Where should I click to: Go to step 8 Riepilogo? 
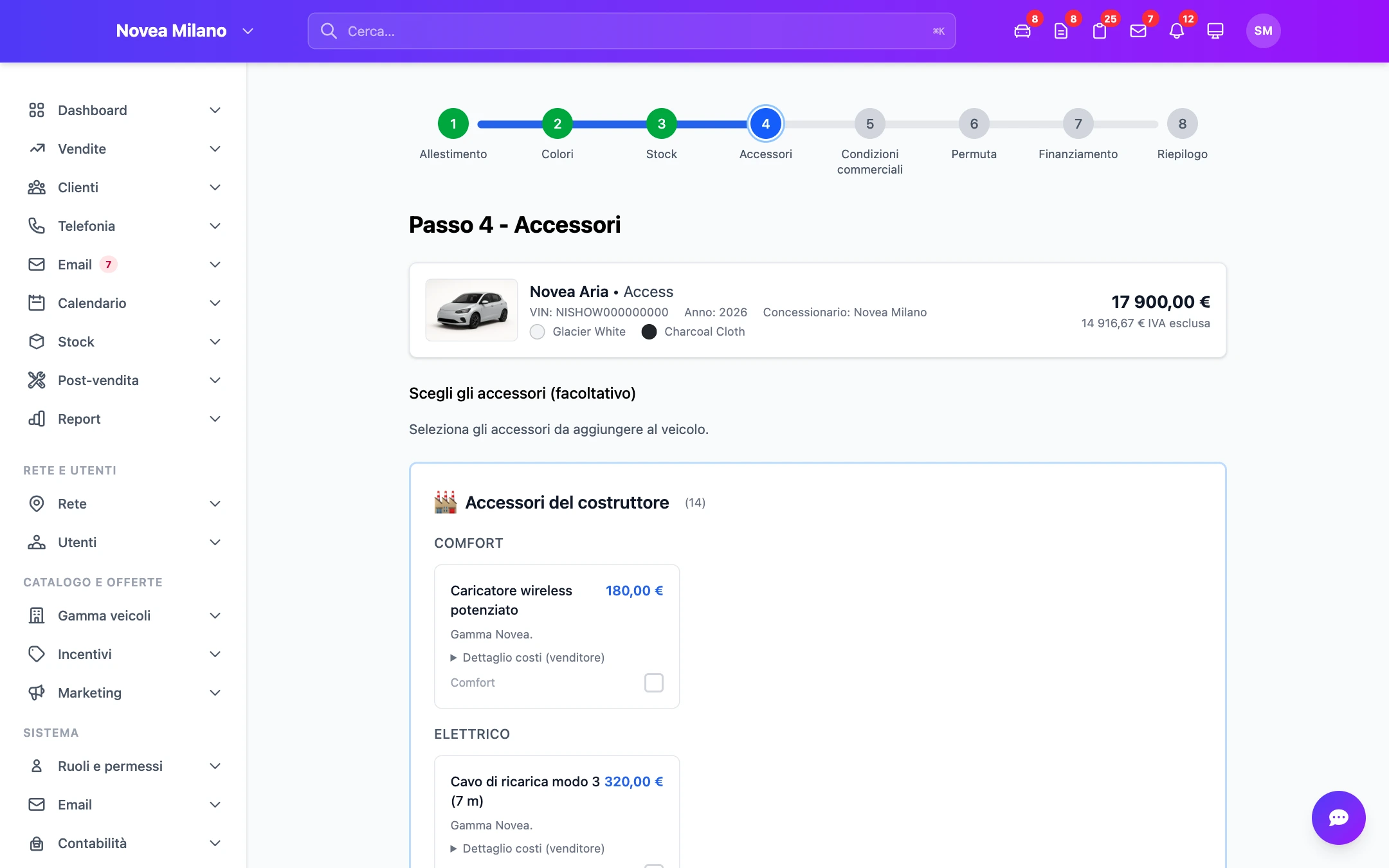tap(1183, 123)
